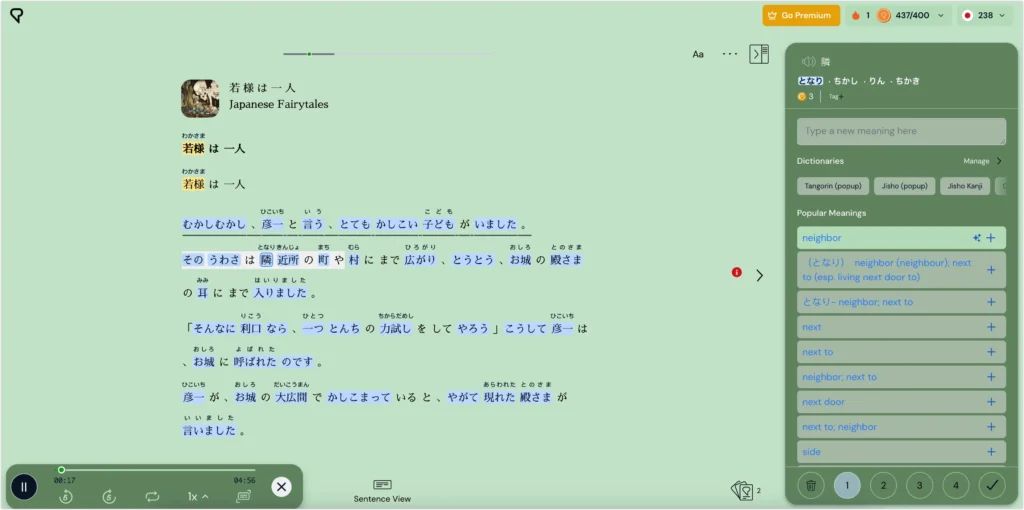This screenshot has height=510, width=1024.
Task: Click the word 大広間
Action: [291, 397]
